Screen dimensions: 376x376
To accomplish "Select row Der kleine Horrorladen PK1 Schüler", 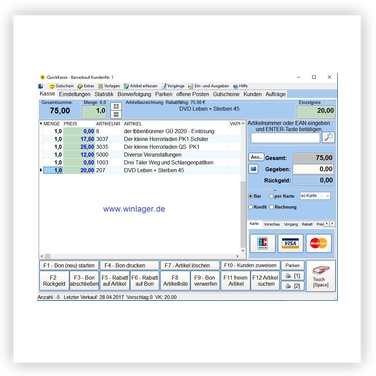I will pyautogui.click(x=140, y=139).
